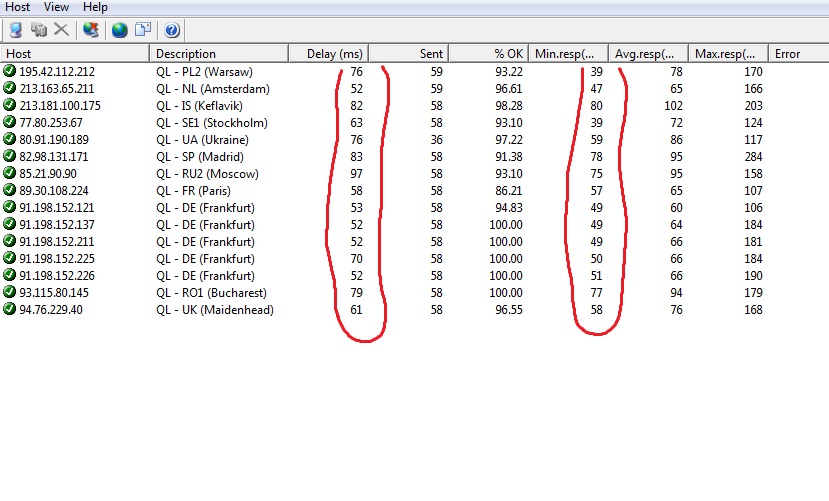This screenshot has width=829, height=501.
Task: Open the View menu
Action: 56,7
